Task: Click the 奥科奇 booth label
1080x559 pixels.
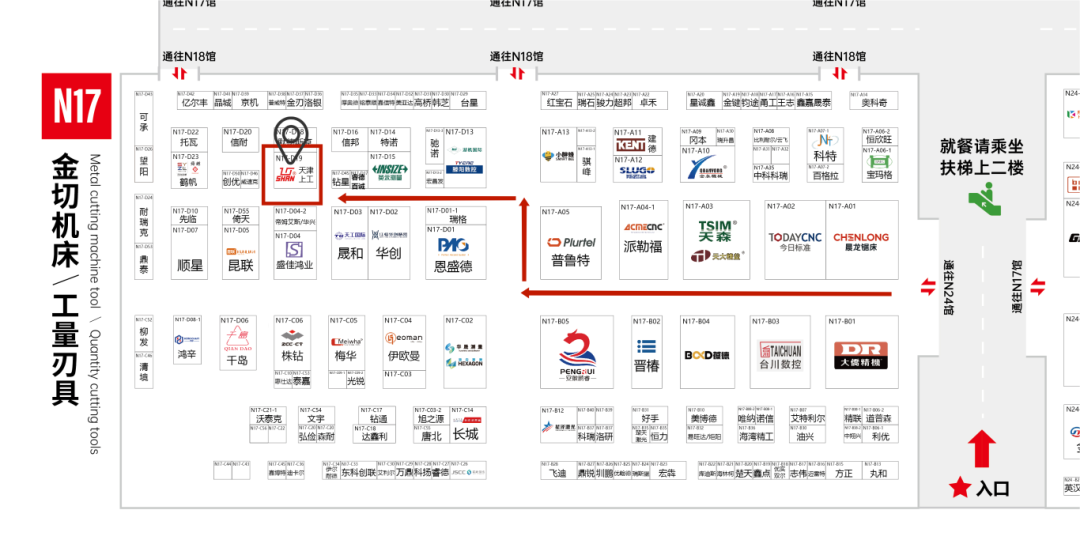Action: pos(874,103)
